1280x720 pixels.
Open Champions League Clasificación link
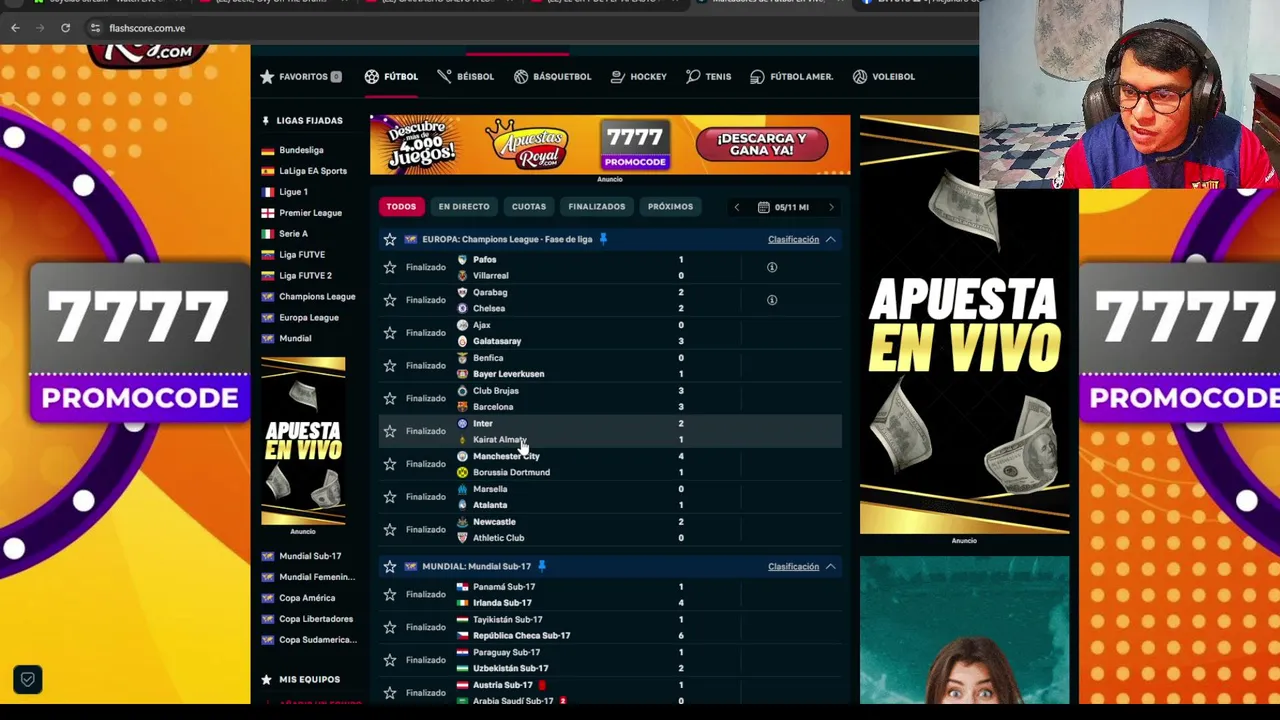793,239
